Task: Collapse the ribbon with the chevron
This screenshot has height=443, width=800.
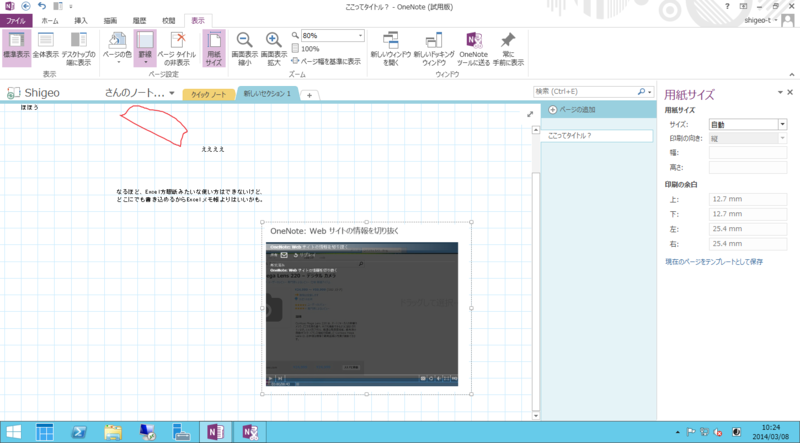Action: point(791,75)
